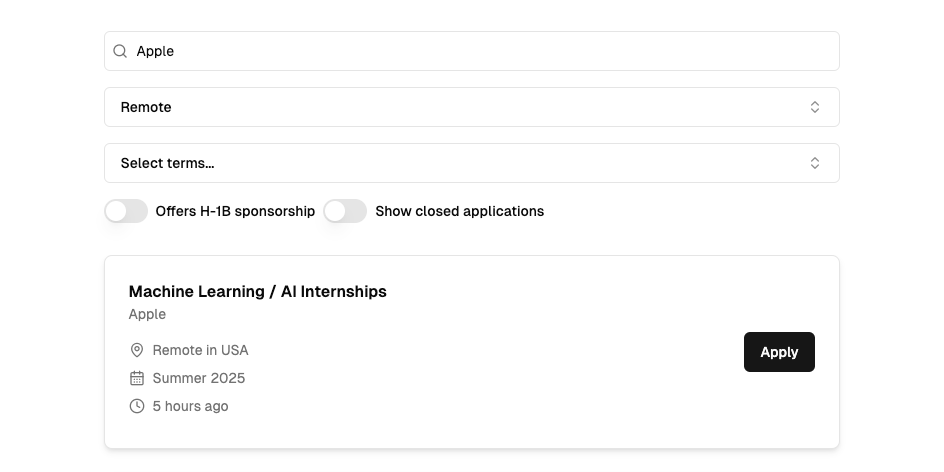
Task: Click the location pin icon
Action: (137, 350)
